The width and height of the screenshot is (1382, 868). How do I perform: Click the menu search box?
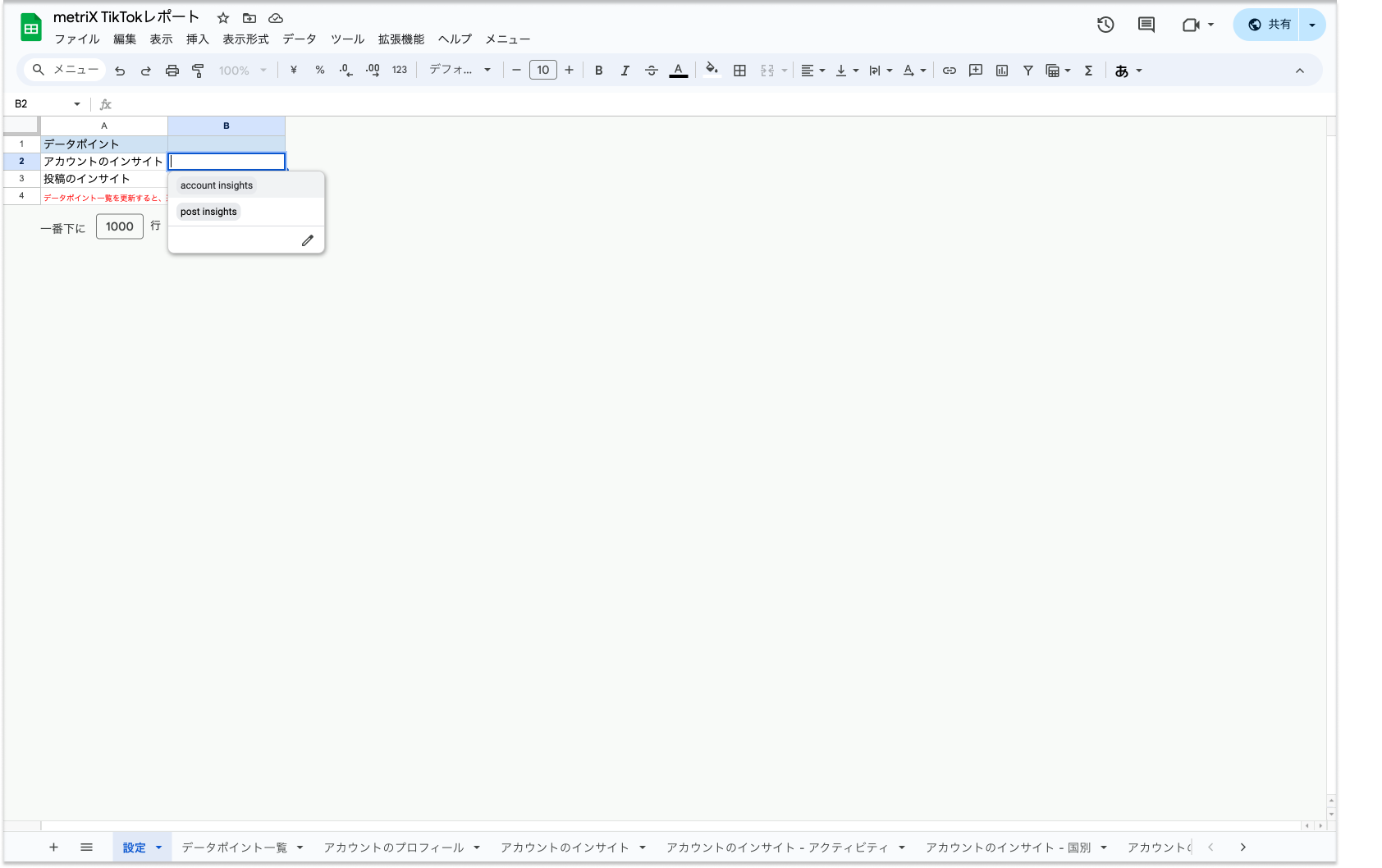[65, 71]
